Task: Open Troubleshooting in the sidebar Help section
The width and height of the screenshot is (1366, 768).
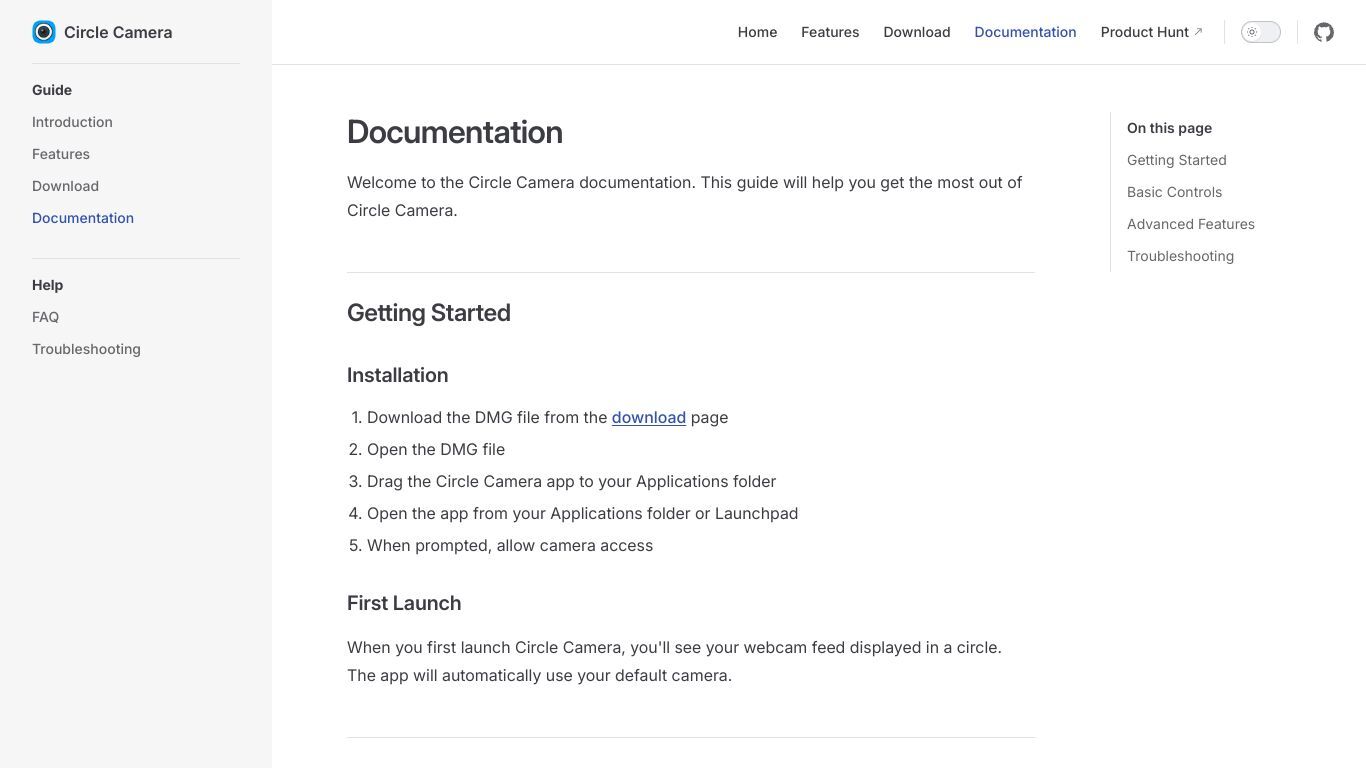Action: (86, 349)
